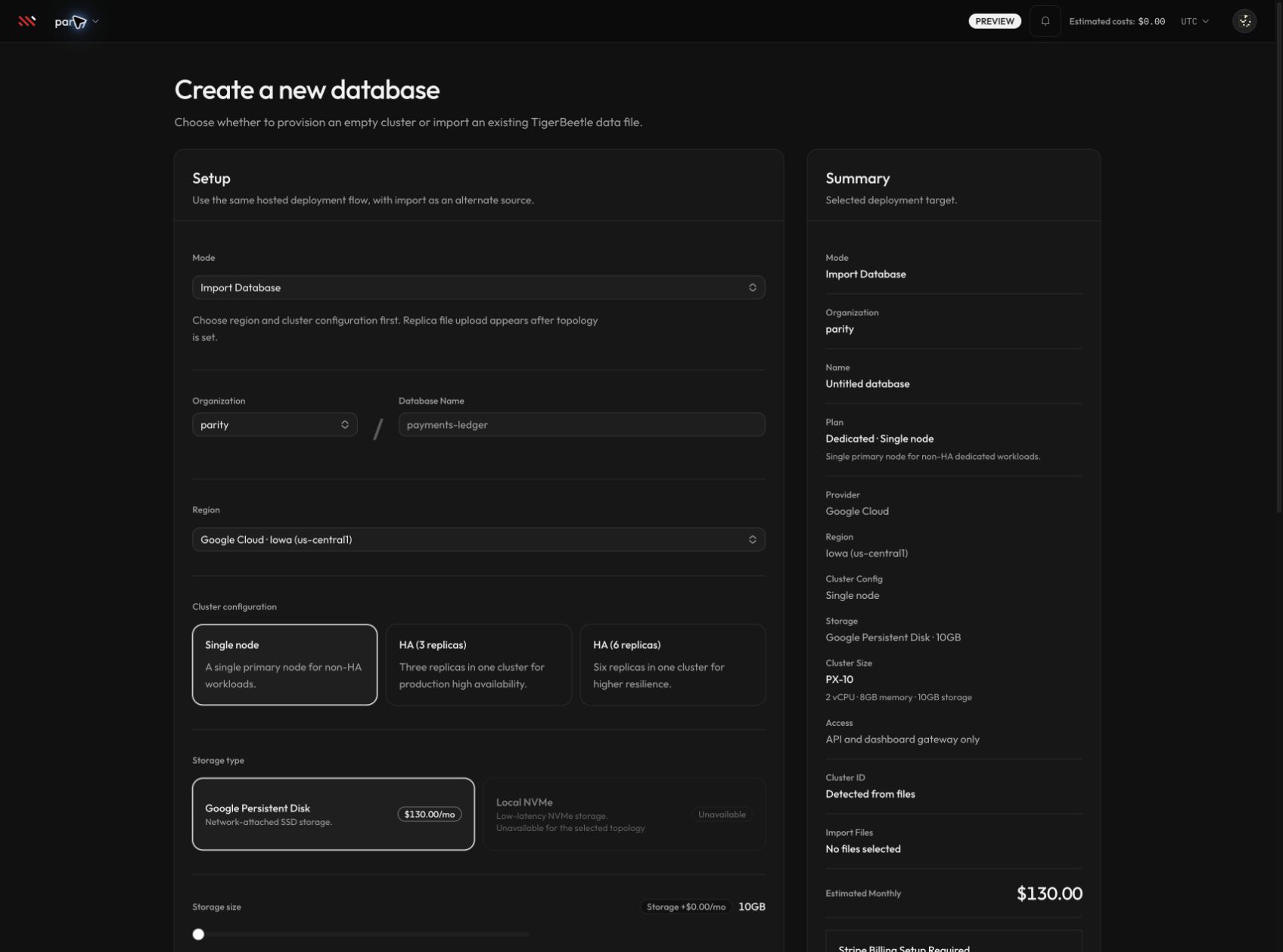Open the notifications bell
The height and width of the screenshot is (952, 1283).
(x=1045, y=21)
